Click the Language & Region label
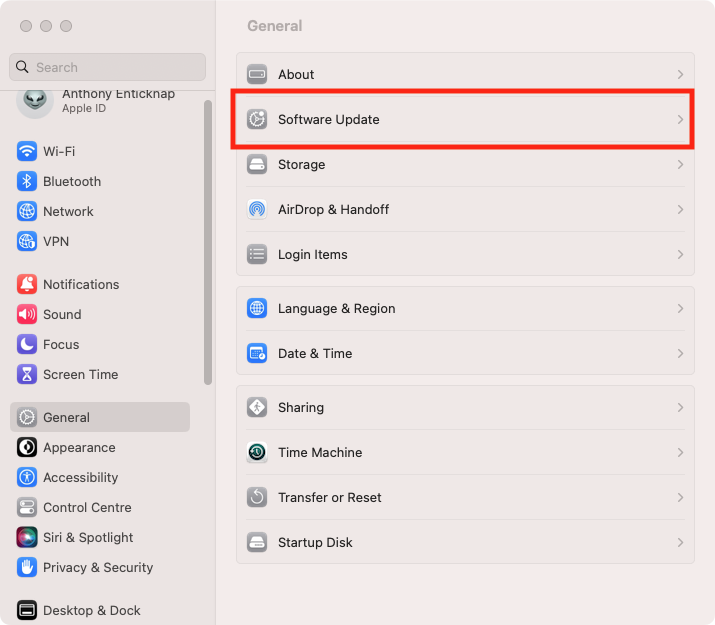 pos(337,309)
